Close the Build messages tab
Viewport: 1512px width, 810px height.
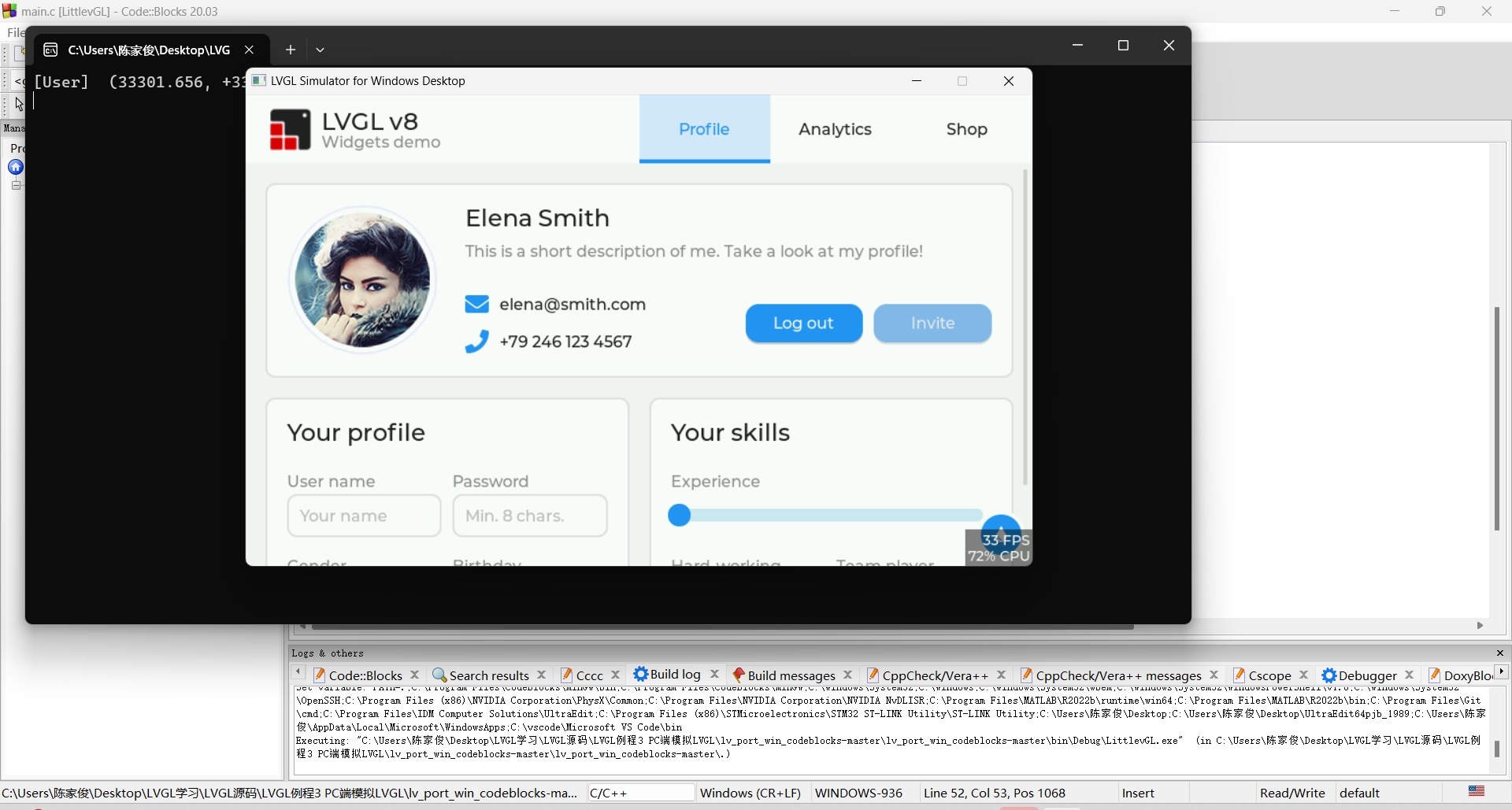[848, 675]
